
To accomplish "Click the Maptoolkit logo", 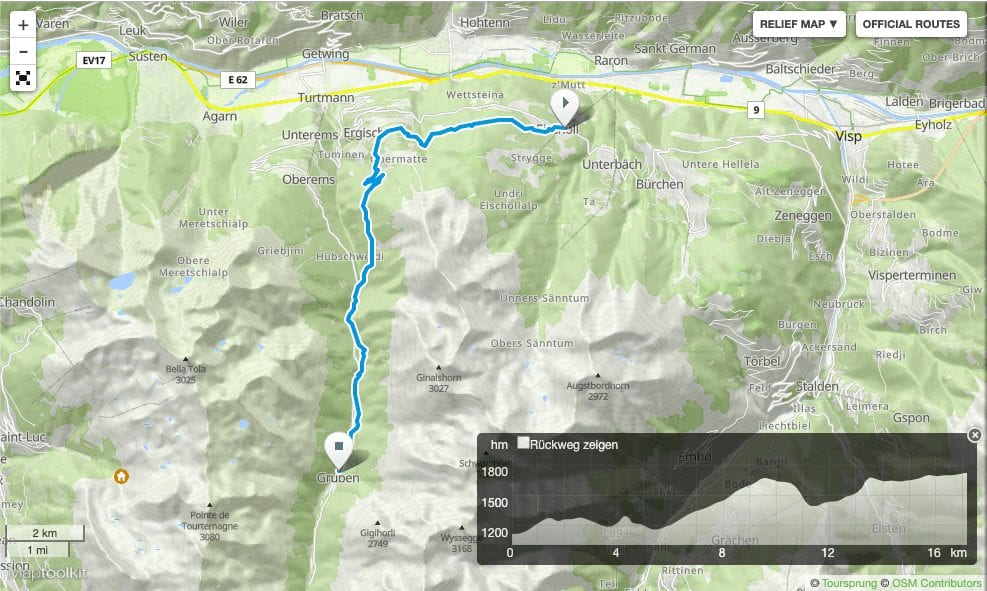I will [x=43, y=573].
